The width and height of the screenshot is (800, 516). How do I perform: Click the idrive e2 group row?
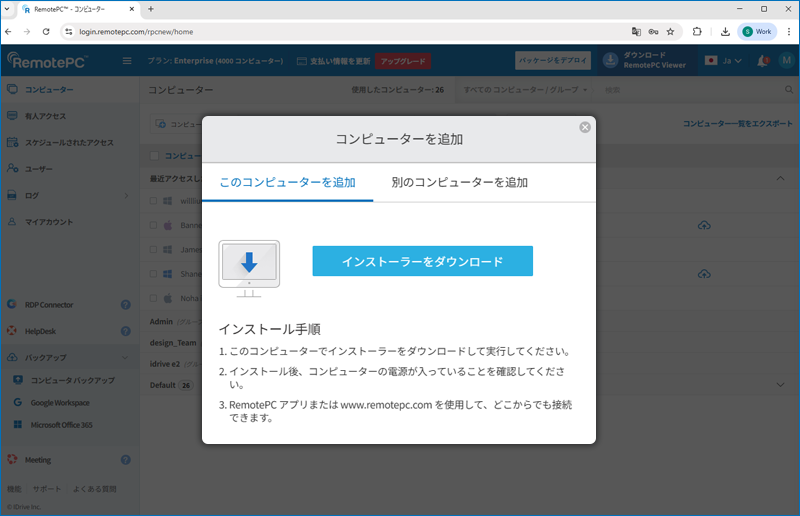coord(469,364)
